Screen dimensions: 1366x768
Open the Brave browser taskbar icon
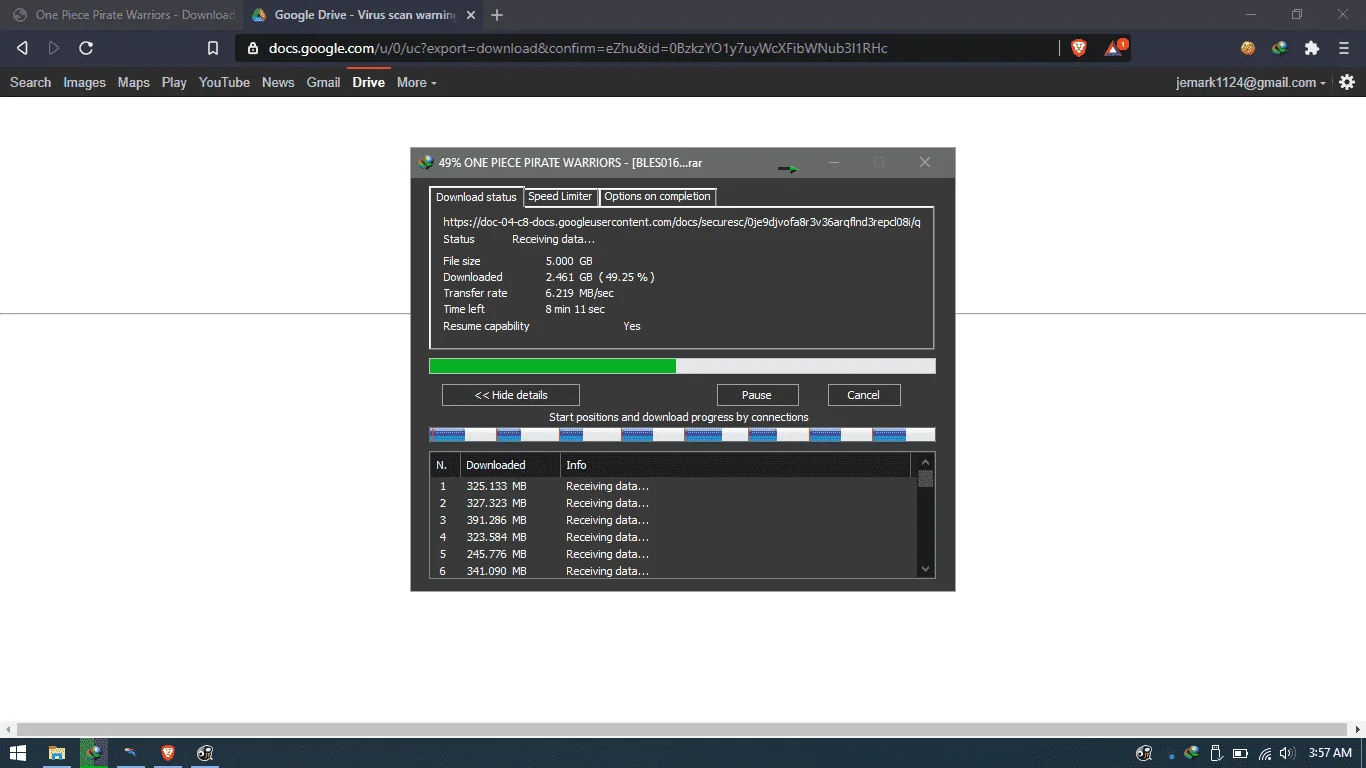[168, 753]
